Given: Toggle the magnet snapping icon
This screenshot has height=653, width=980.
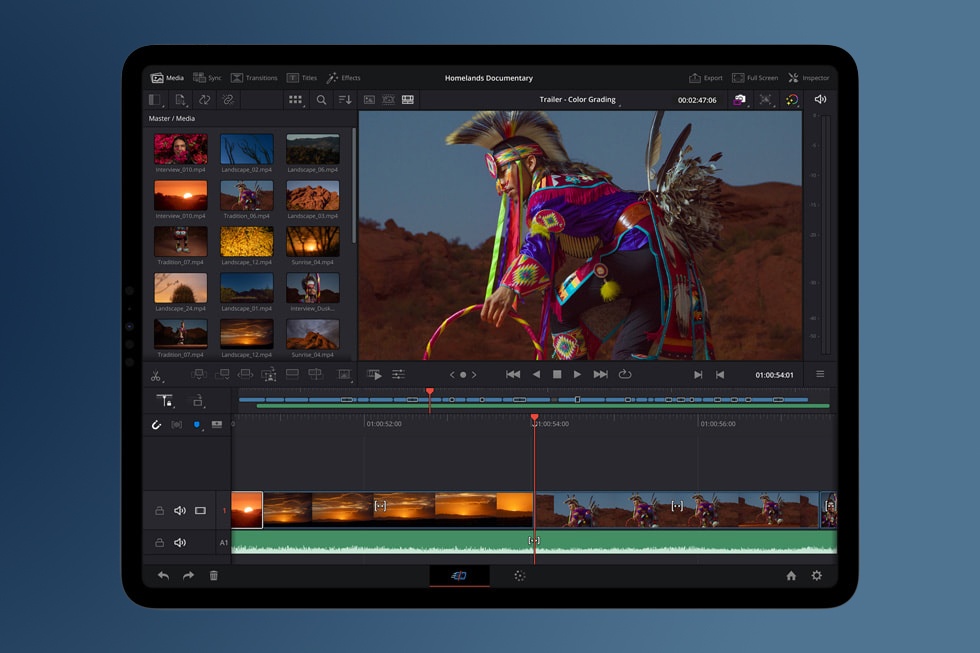Looking at the screenshot, I should pyautogui.click(x=156, y=425).
